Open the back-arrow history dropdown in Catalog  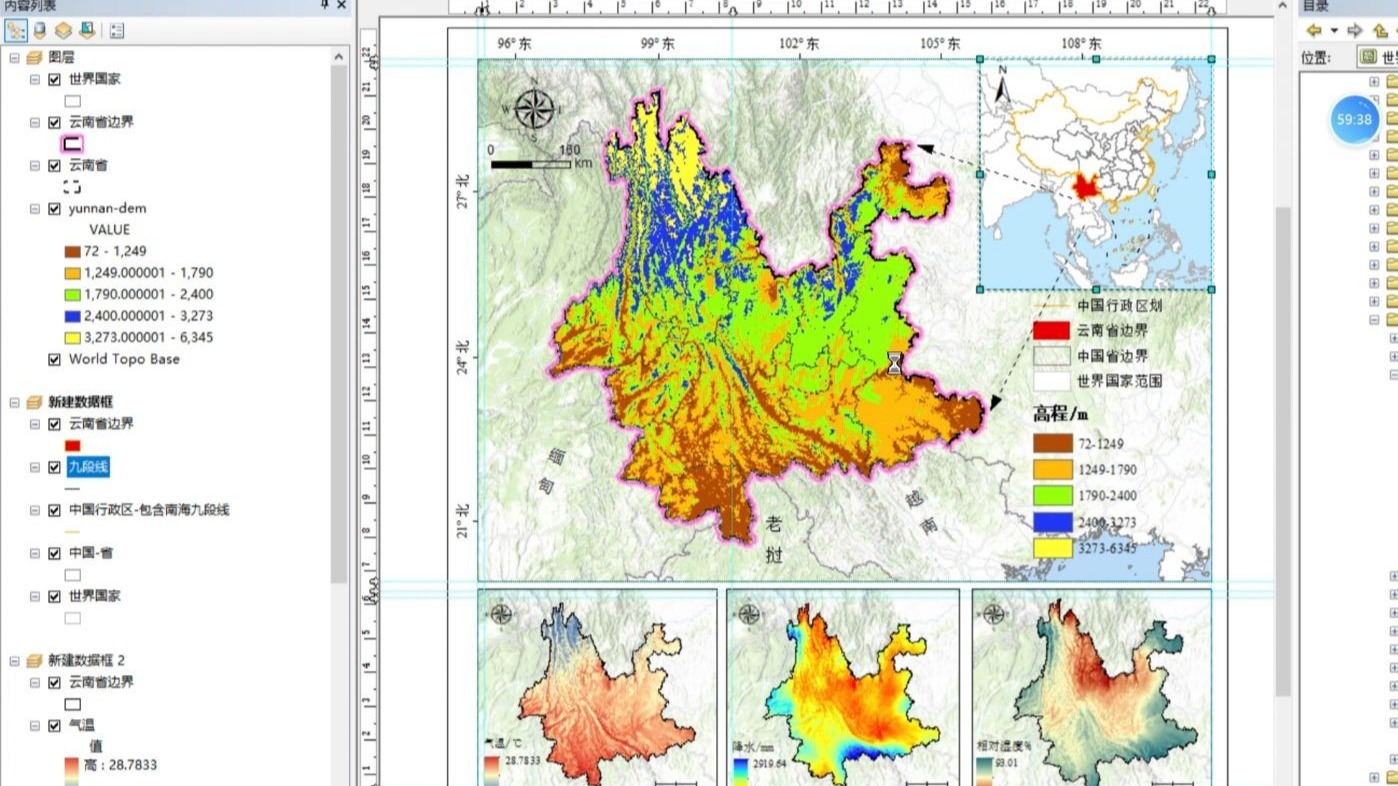pyautogui.click(x=1334, y=33)
